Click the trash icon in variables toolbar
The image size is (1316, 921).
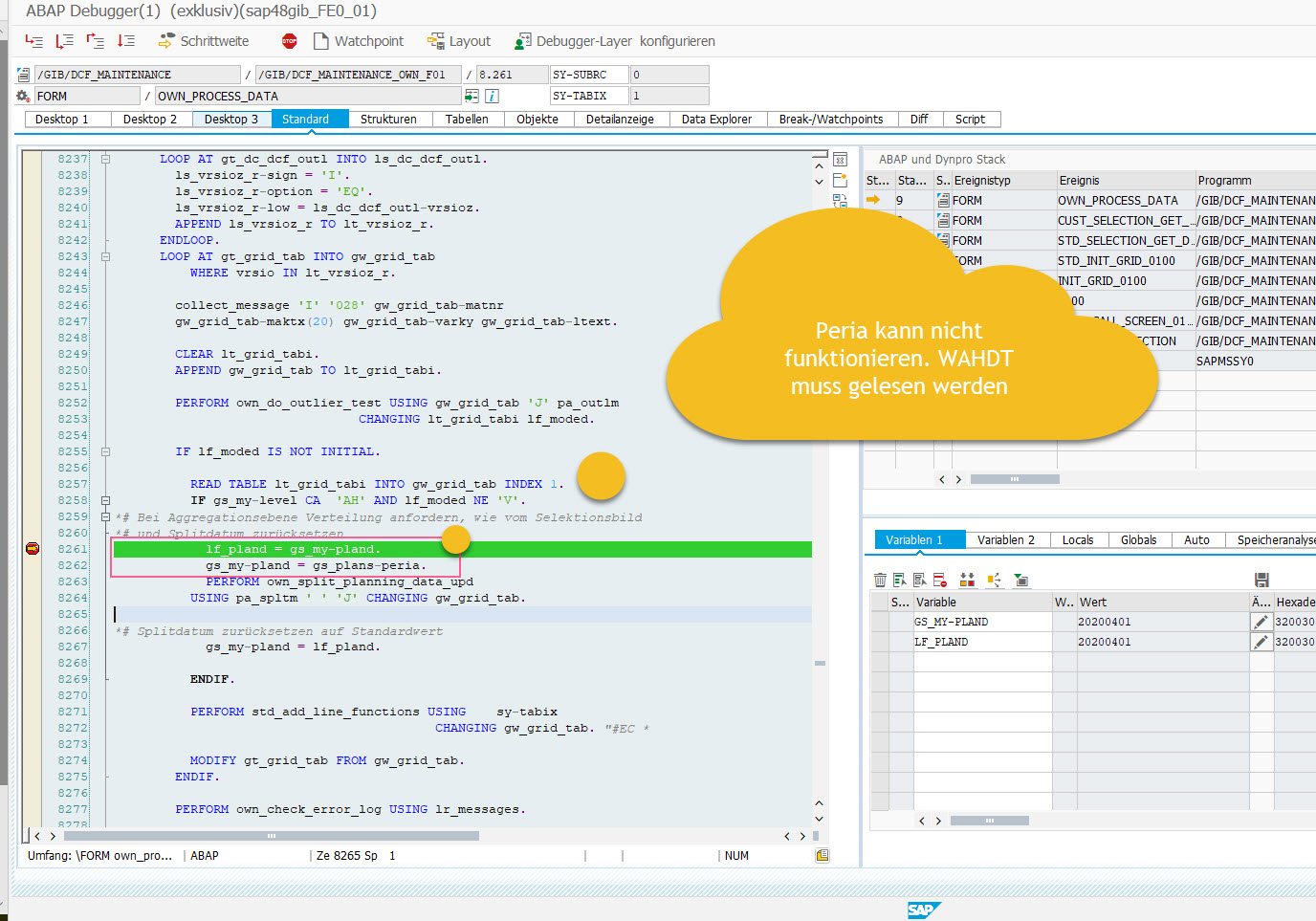tap(880, 580)
